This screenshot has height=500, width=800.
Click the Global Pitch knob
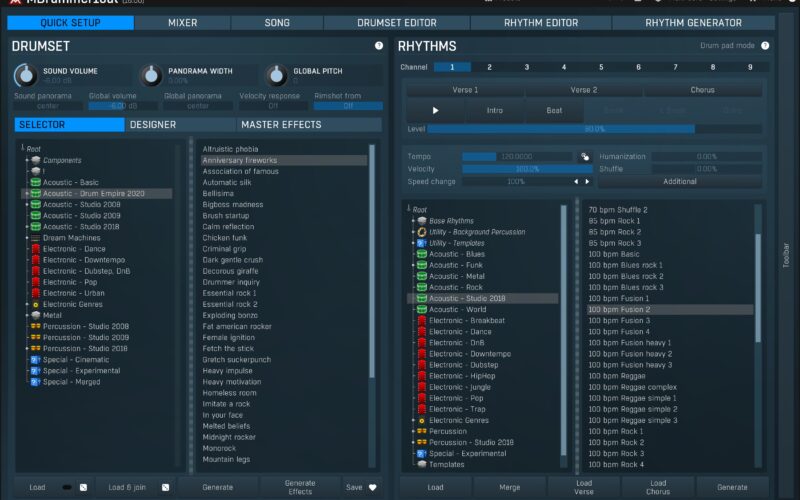pyautogui.click(x=275, y=76)
